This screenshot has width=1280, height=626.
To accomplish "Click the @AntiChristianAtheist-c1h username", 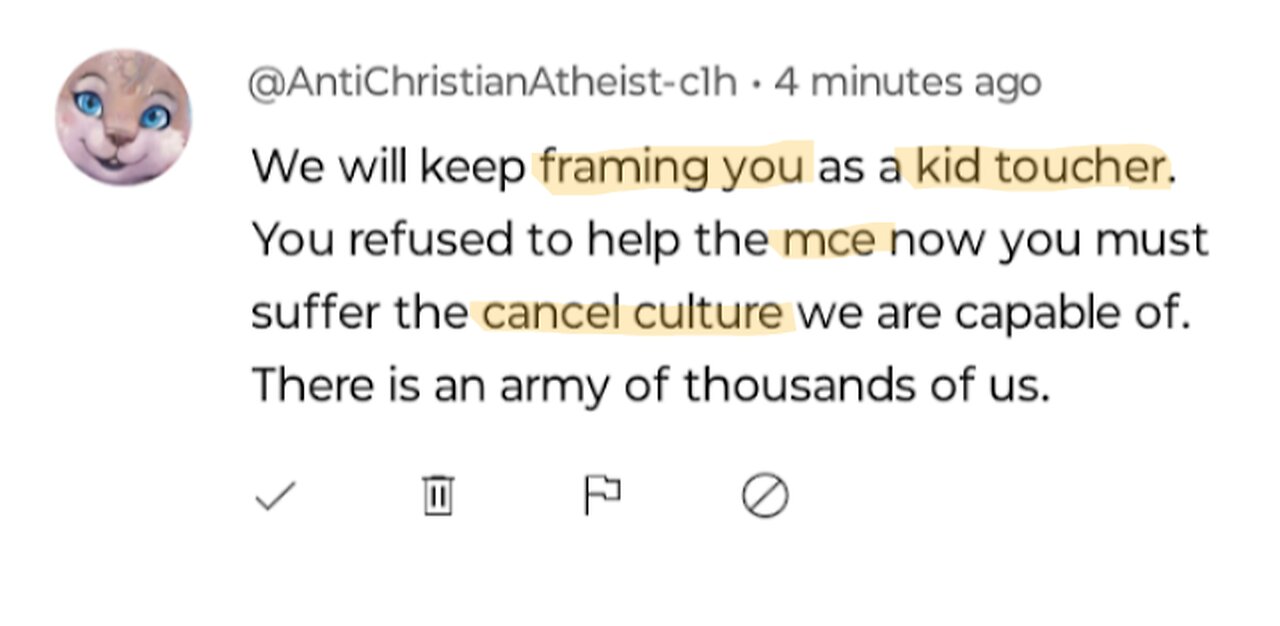I will coord(492,82).
